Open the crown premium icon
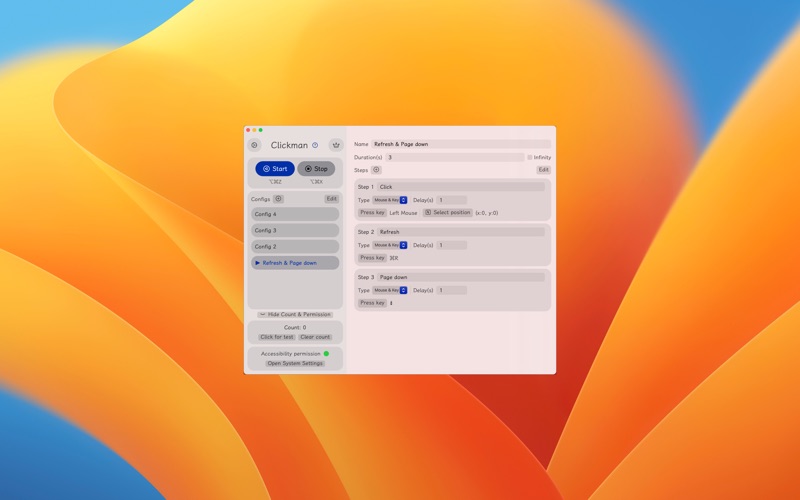The width and height of the screenshot is (800, 500). tap(336, 145)
